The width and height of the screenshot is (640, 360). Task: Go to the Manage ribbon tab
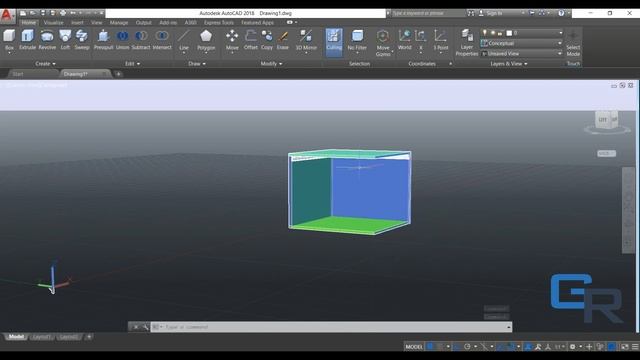tap(119, 22)
